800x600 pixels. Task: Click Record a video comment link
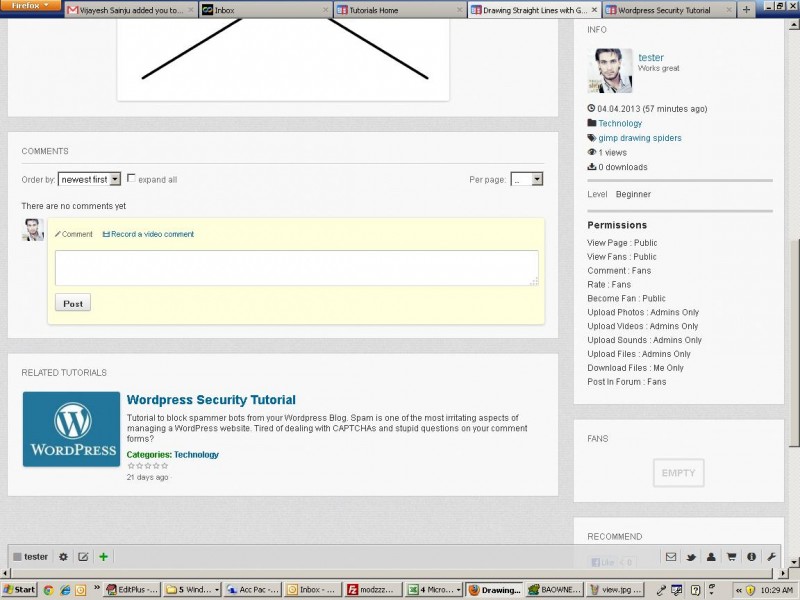148,234
